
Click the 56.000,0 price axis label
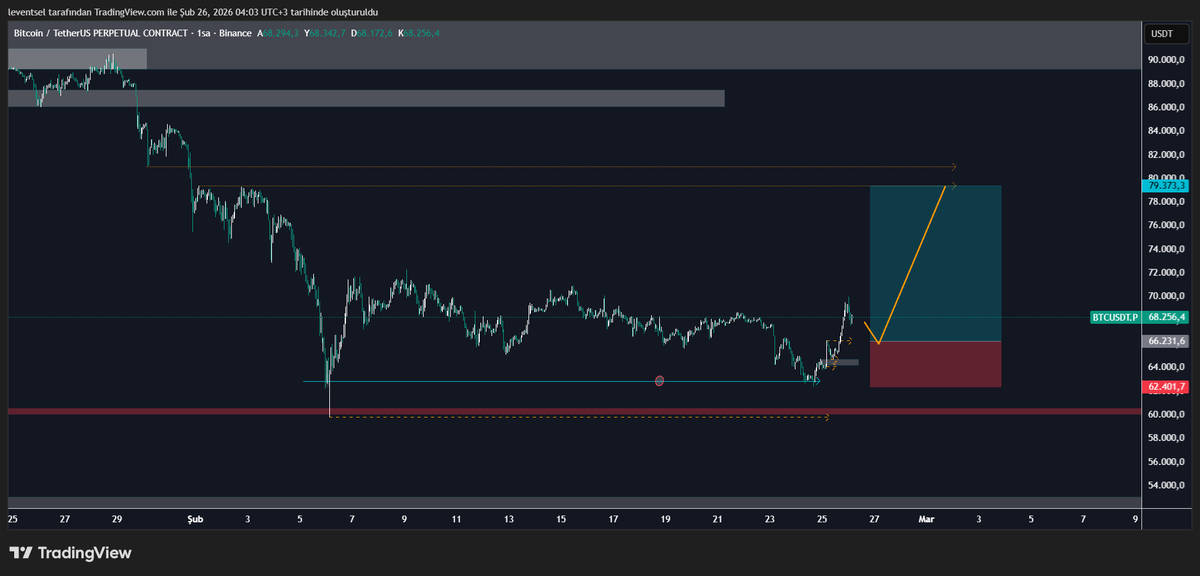pyautogui.click(x=1167, y=462)
